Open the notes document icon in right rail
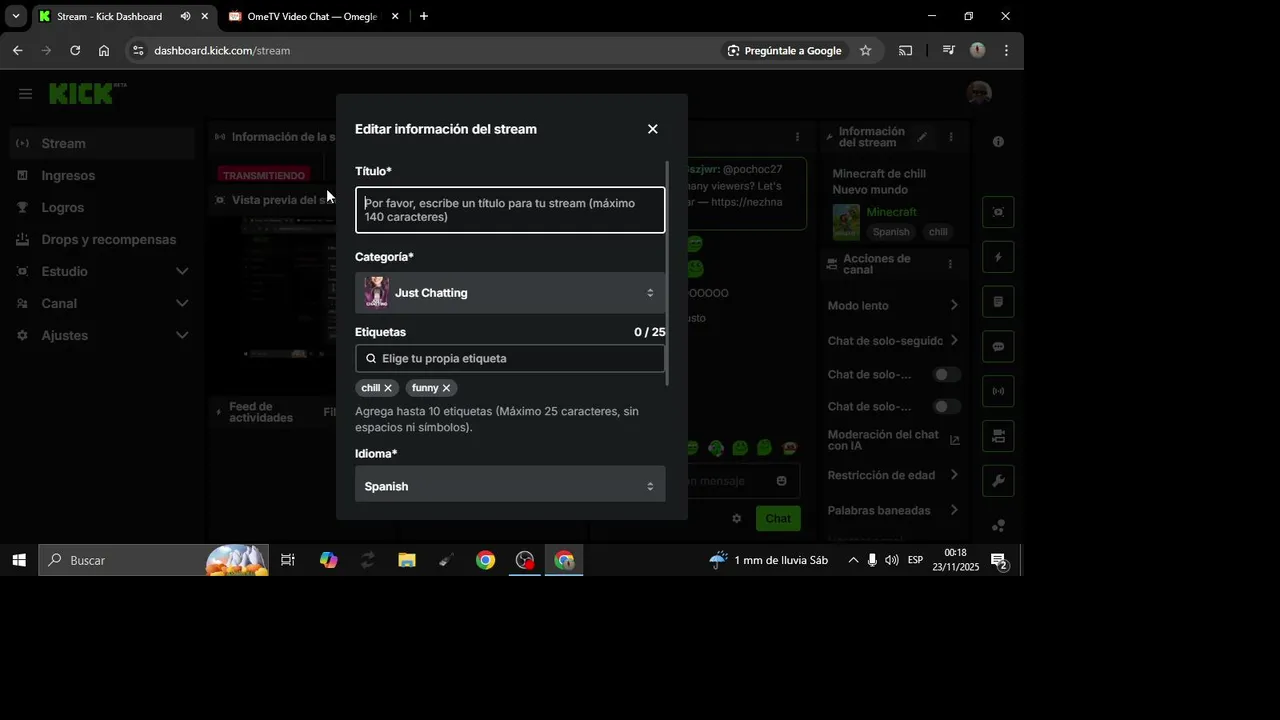This screenshot has height=720, width=1280. coord(998,302)
